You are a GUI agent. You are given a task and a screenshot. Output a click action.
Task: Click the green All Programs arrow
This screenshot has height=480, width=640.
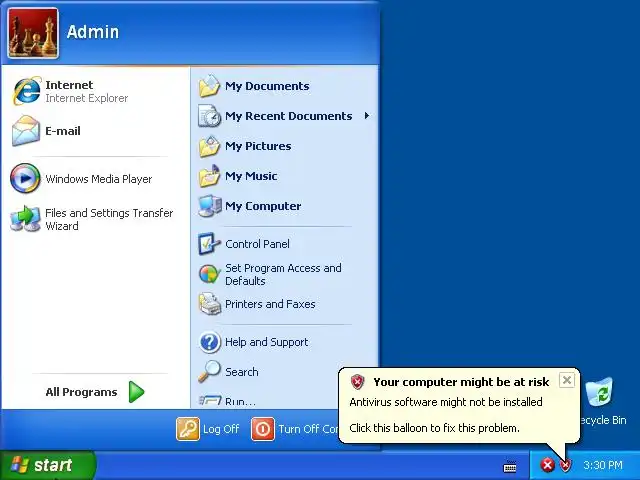[x=136, y=392]
